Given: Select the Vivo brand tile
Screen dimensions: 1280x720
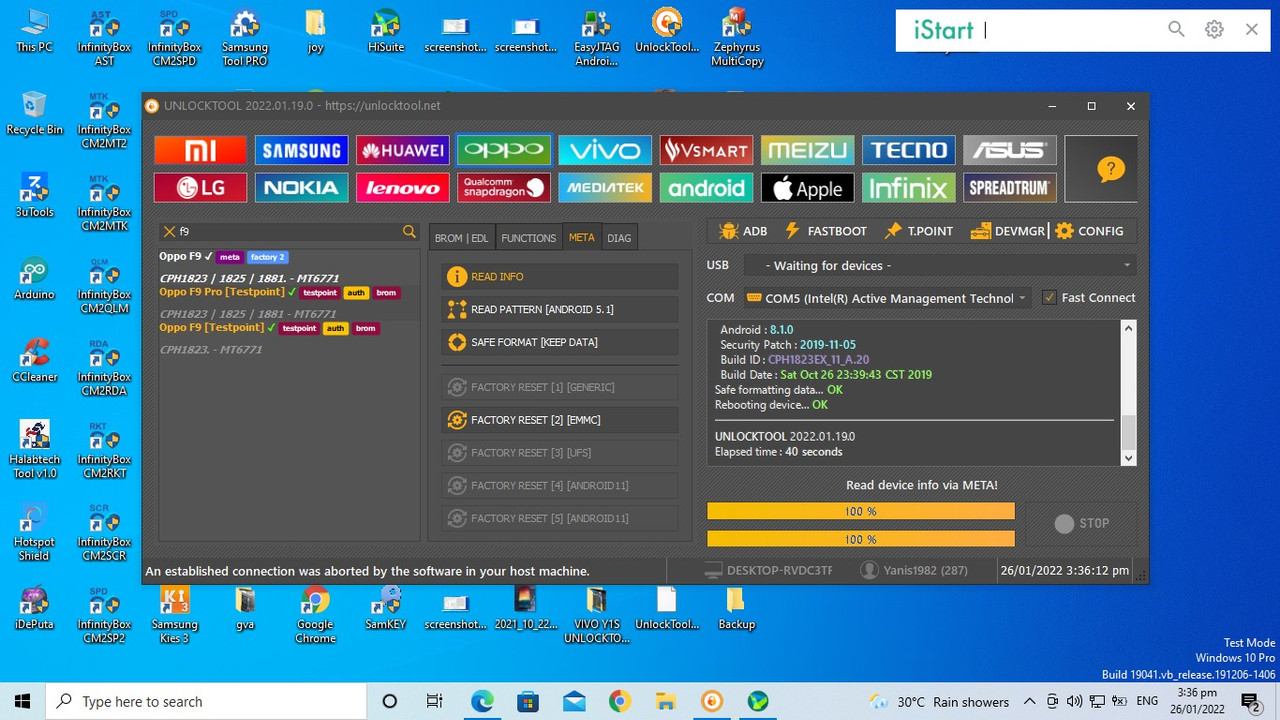Looking at the screenshot, I should [605, 150].
